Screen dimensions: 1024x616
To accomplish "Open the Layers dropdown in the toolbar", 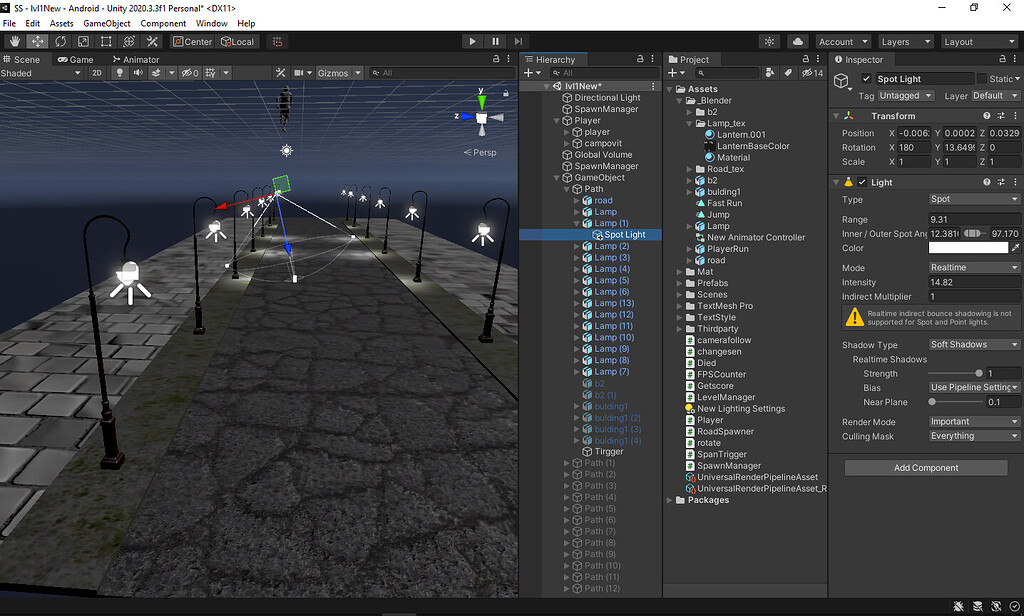I will coord(905,41).
